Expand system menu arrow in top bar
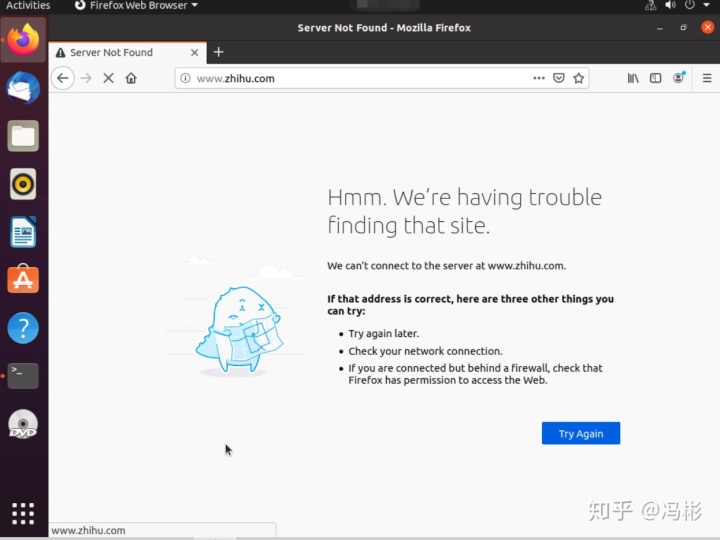Image resolution: width=720 pixels, height=540 pixels. click(x=707, y=6)
